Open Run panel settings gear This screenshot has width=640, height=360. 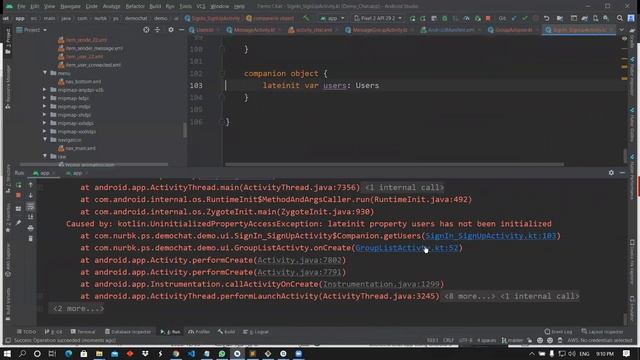click(611, 173)
